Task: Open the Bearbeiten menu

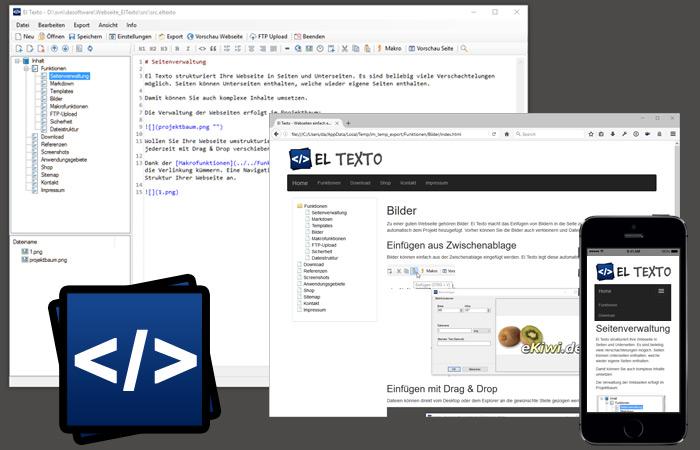Action: 51,25
